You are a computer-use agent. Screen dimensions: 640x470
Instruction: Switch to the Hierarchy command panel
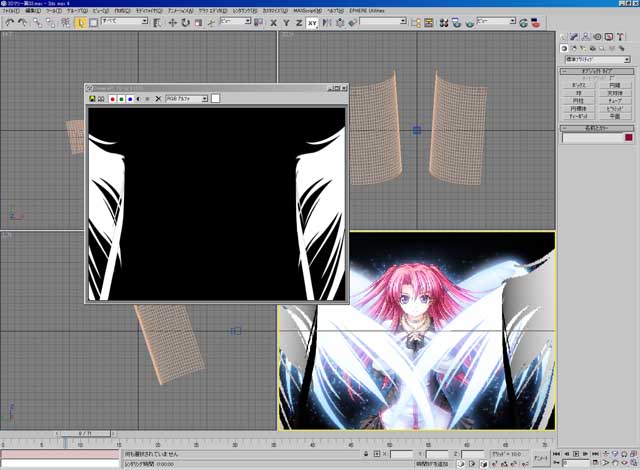click(586, 37)
